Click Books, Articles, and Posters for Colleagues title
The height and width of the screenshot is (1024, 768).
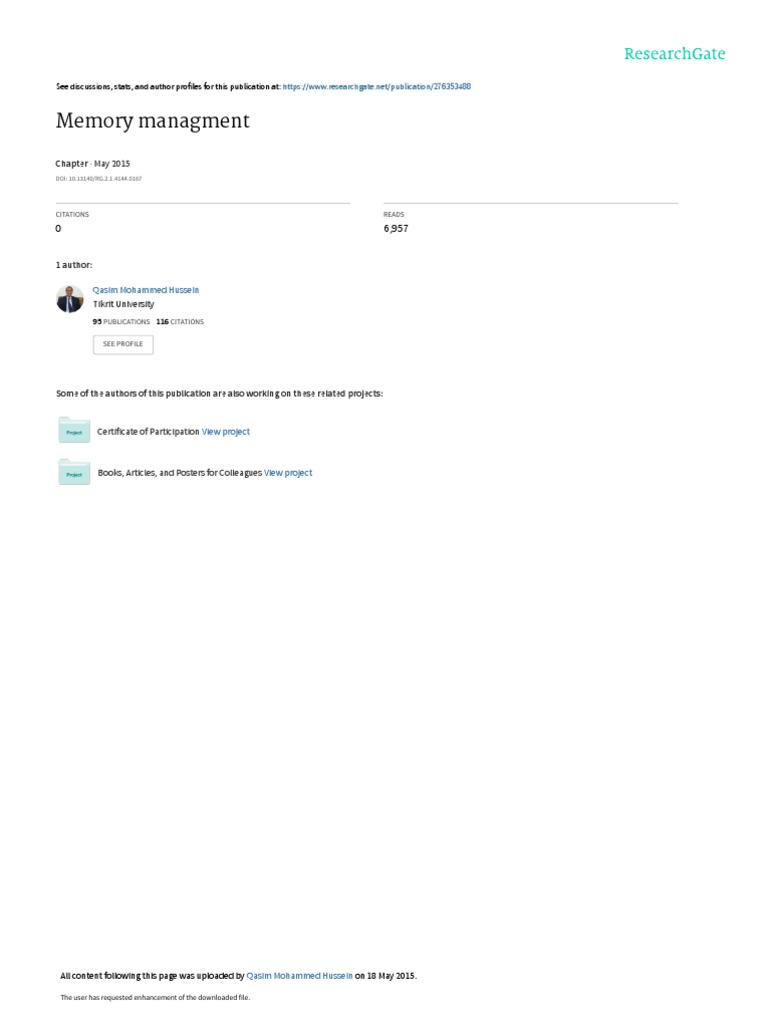point(180,473)
